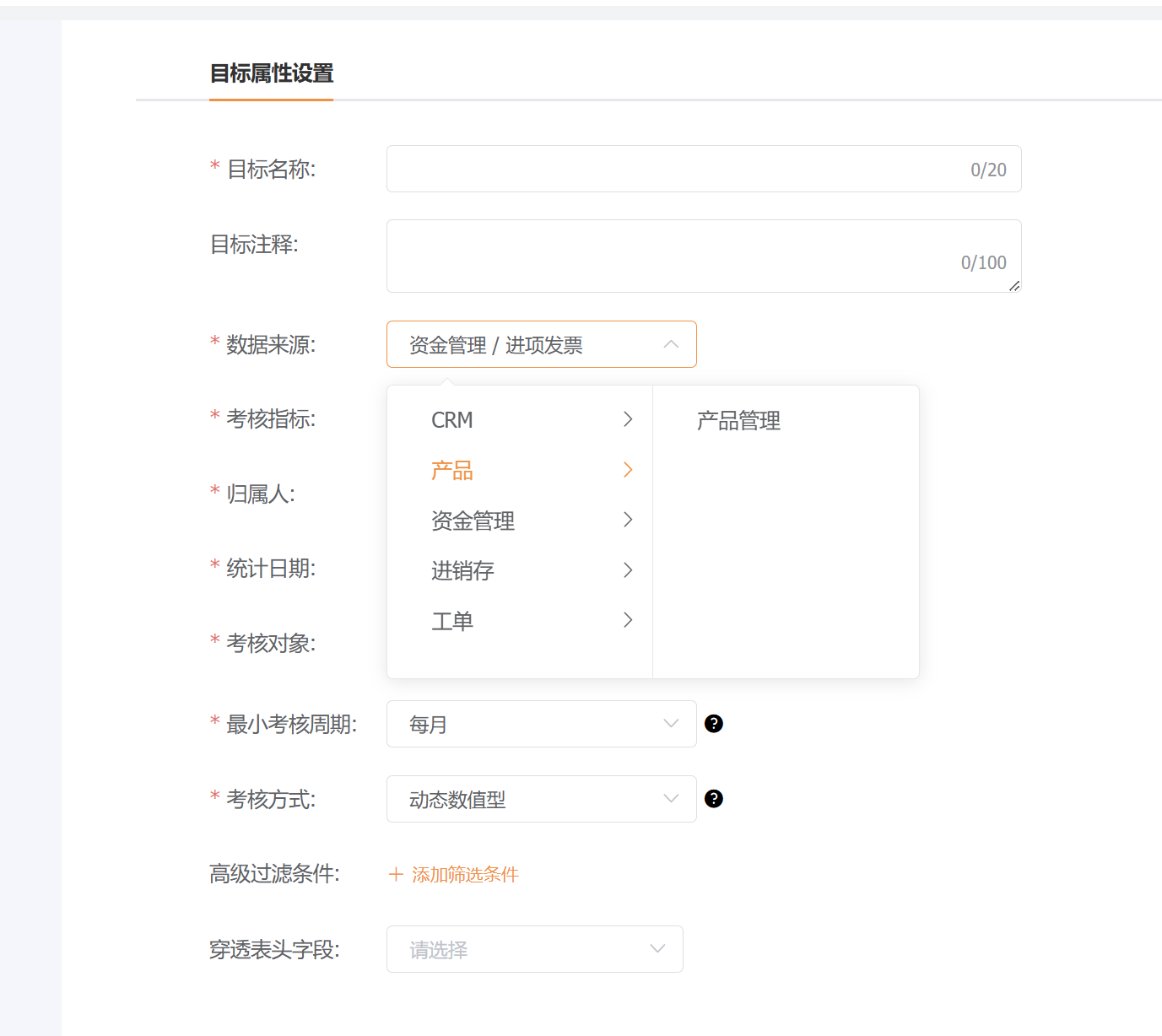Viewport: 1162px width, 1036px height.
Task: Open the 最小考核周期 dropdown
Action: click(541, 724)
